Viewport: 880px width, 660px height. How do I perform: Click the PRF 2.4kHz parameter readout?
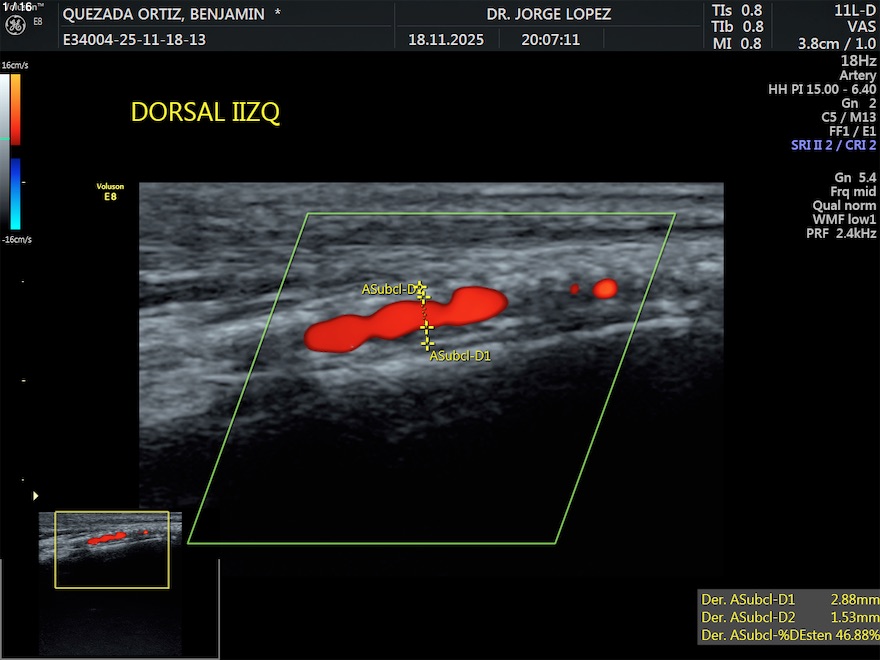[841, 233]
